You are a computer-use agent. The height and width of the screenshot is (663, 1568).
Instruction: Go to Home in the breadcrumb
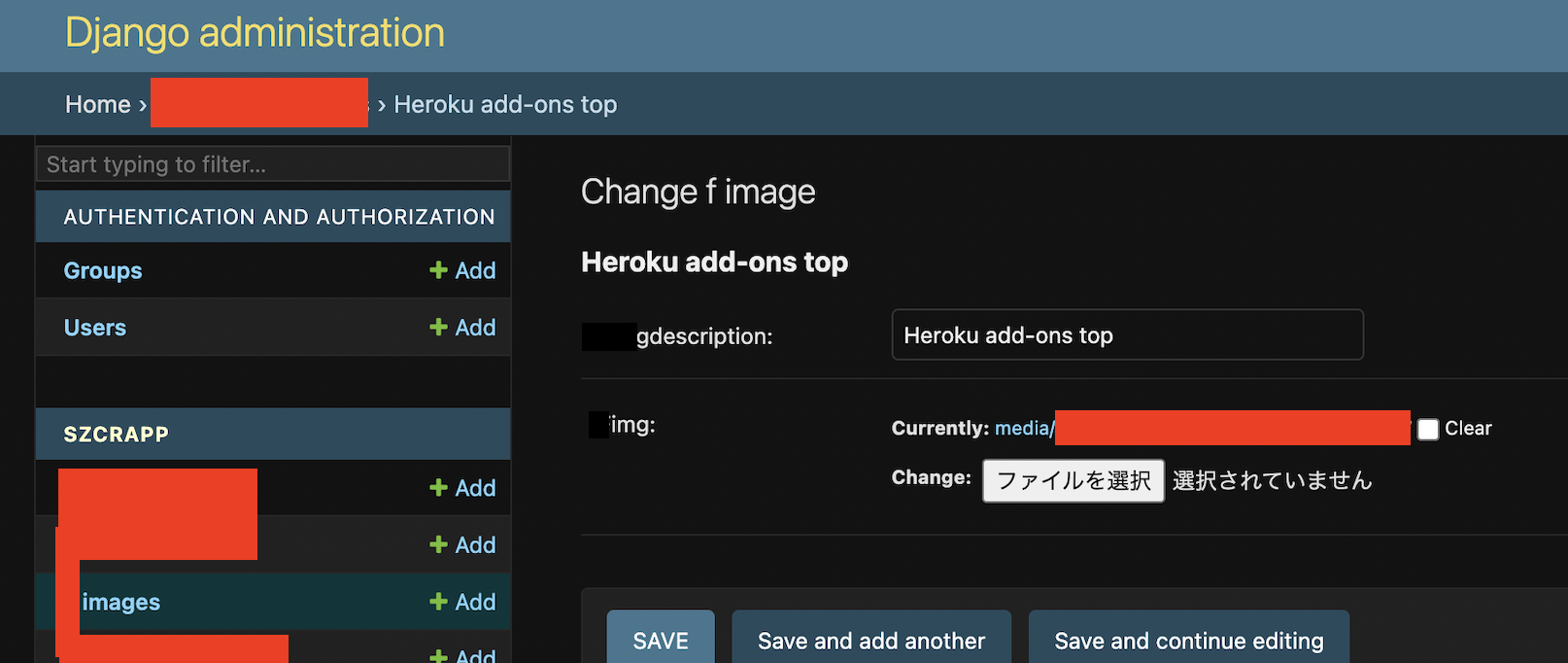(97, 104)
